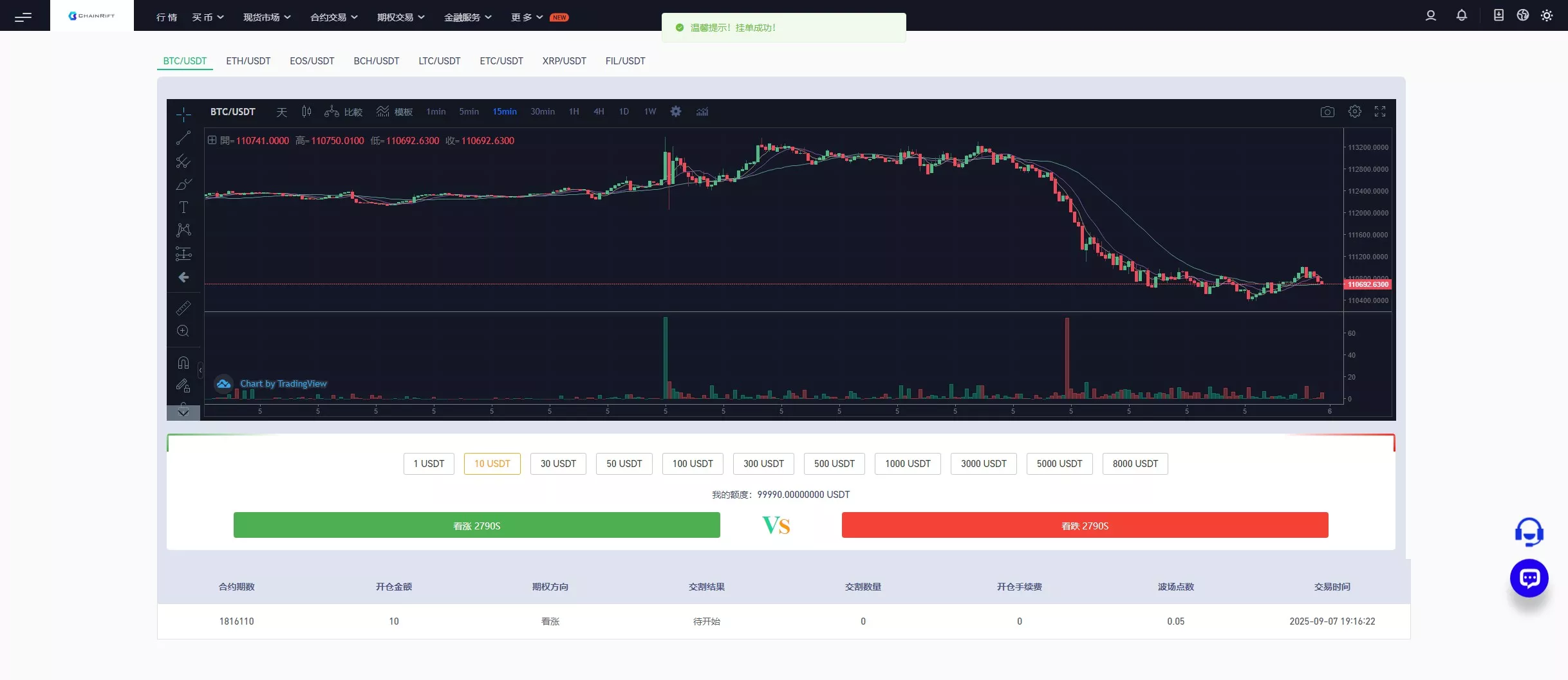Open the customer service headset icon
Screen dimensions: 1568x680
1529,532
